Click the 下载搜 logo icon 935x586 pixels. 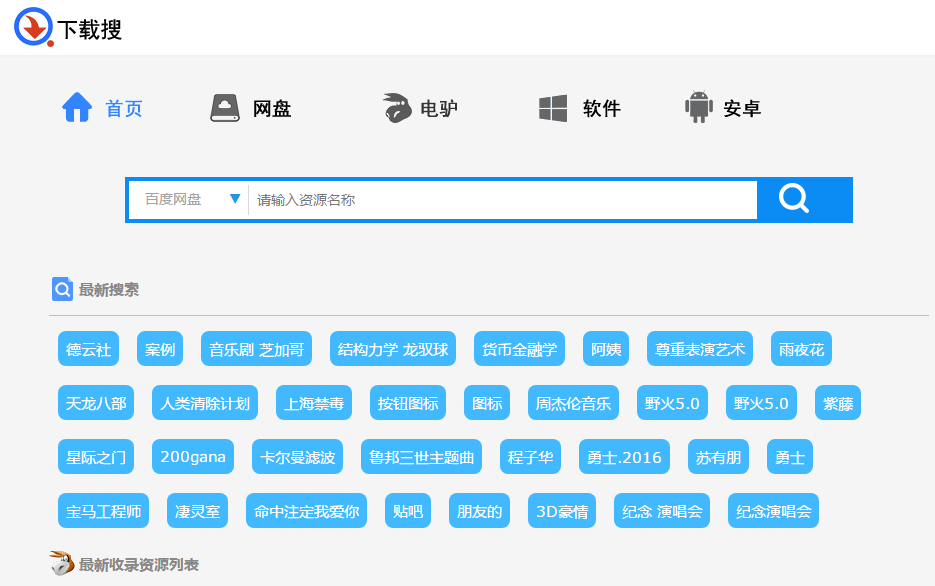(34, 27)
